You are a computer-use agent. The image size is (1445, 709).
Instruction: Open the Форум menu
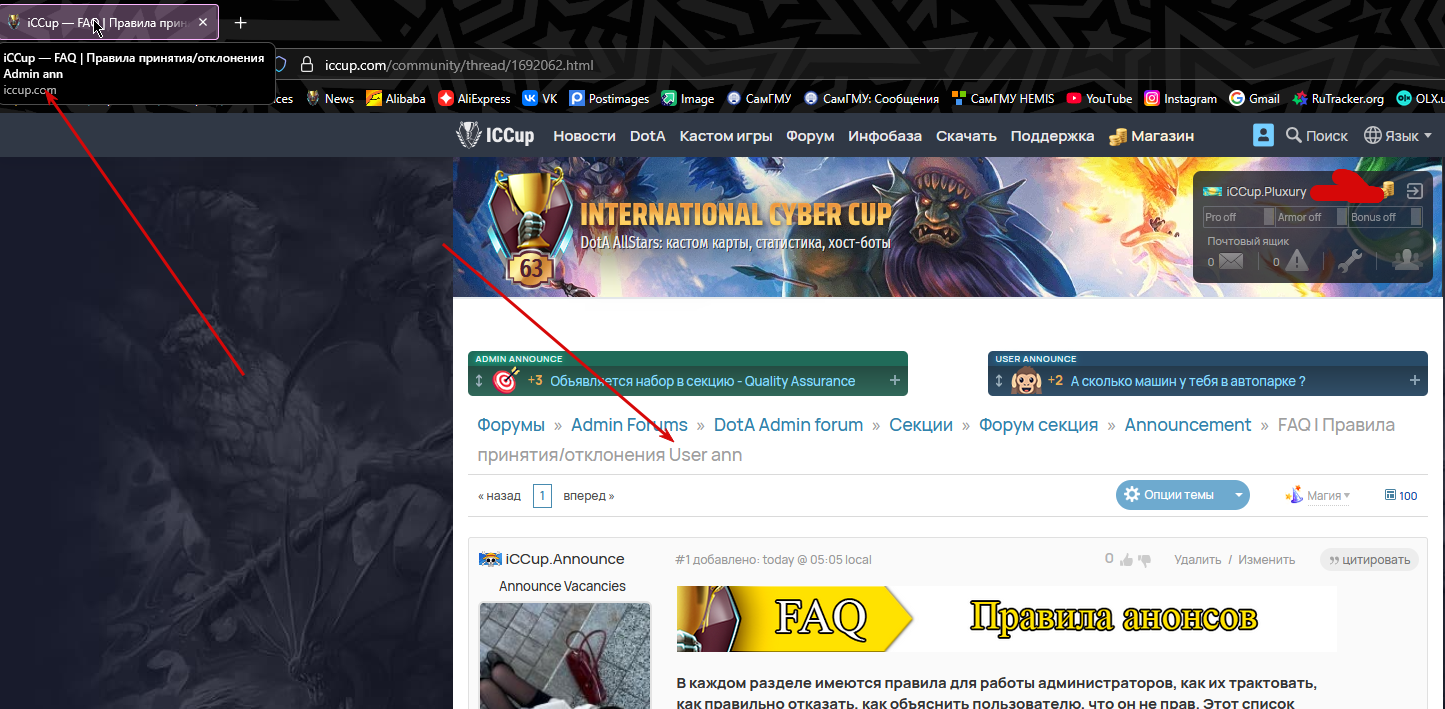(x=810, y=136)
